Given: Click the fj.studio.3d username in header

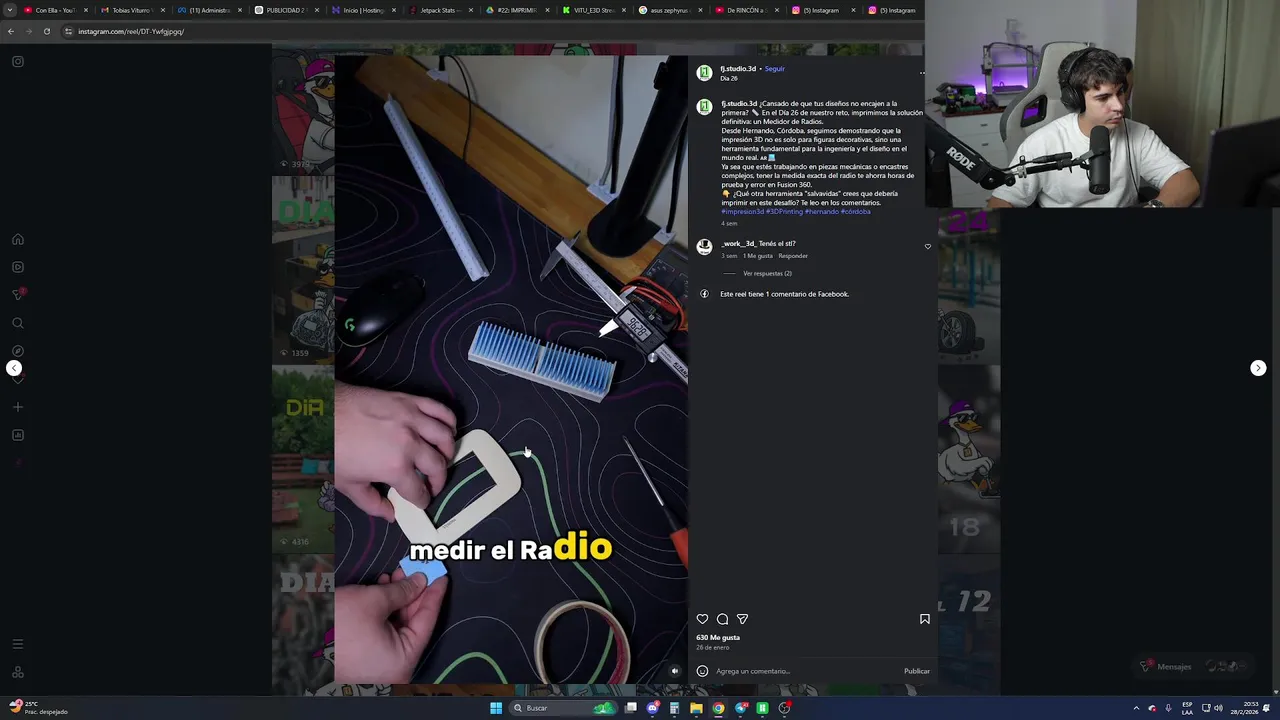Looking at the screenshot, I should tap(738, 69).
